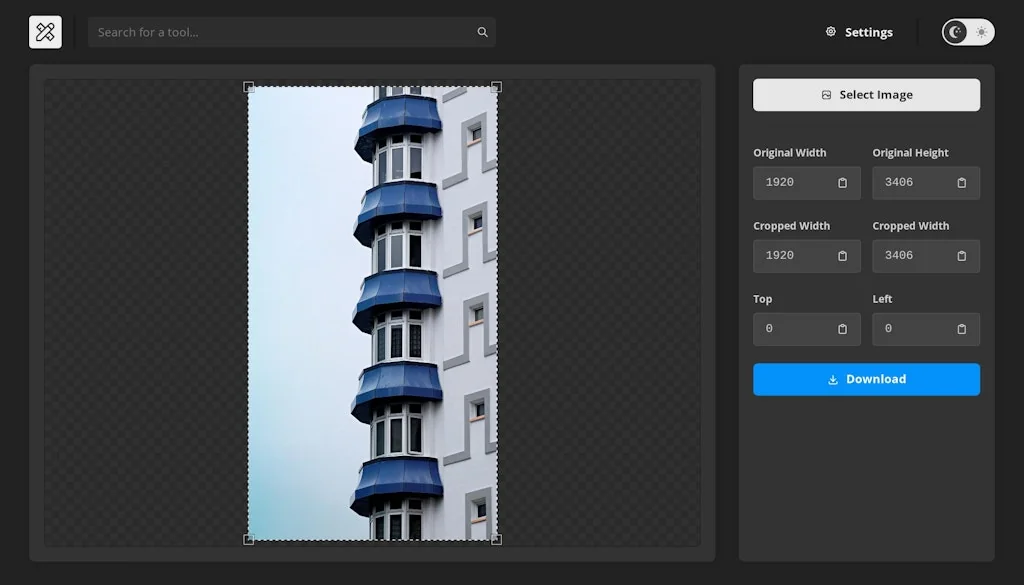Click the building image in crop area
The image size is (1024, 585).
(x=372, y=313)
